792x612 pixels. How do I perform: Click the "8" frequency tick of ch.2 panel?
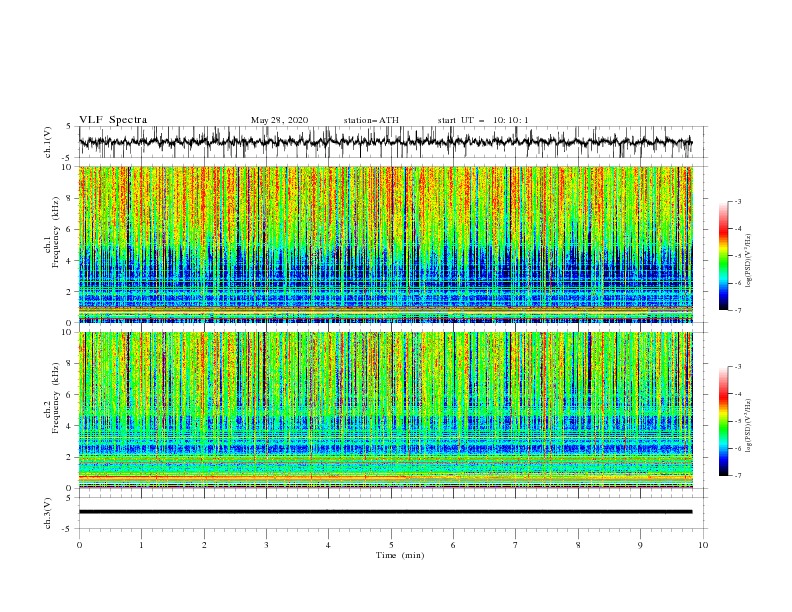70,364
